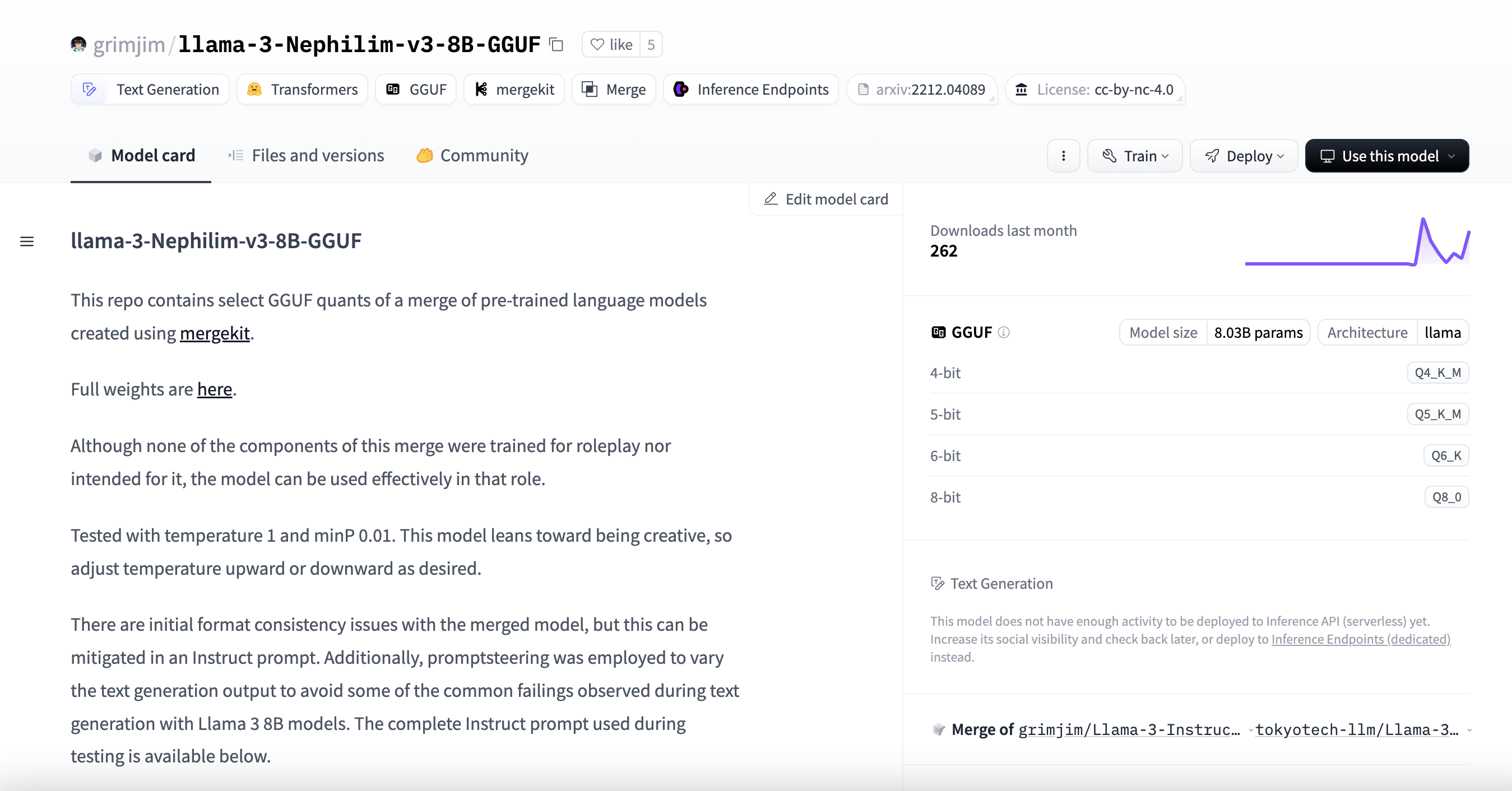
Task: Expand the Deploy dropdown
Action: pos(1244,156)
